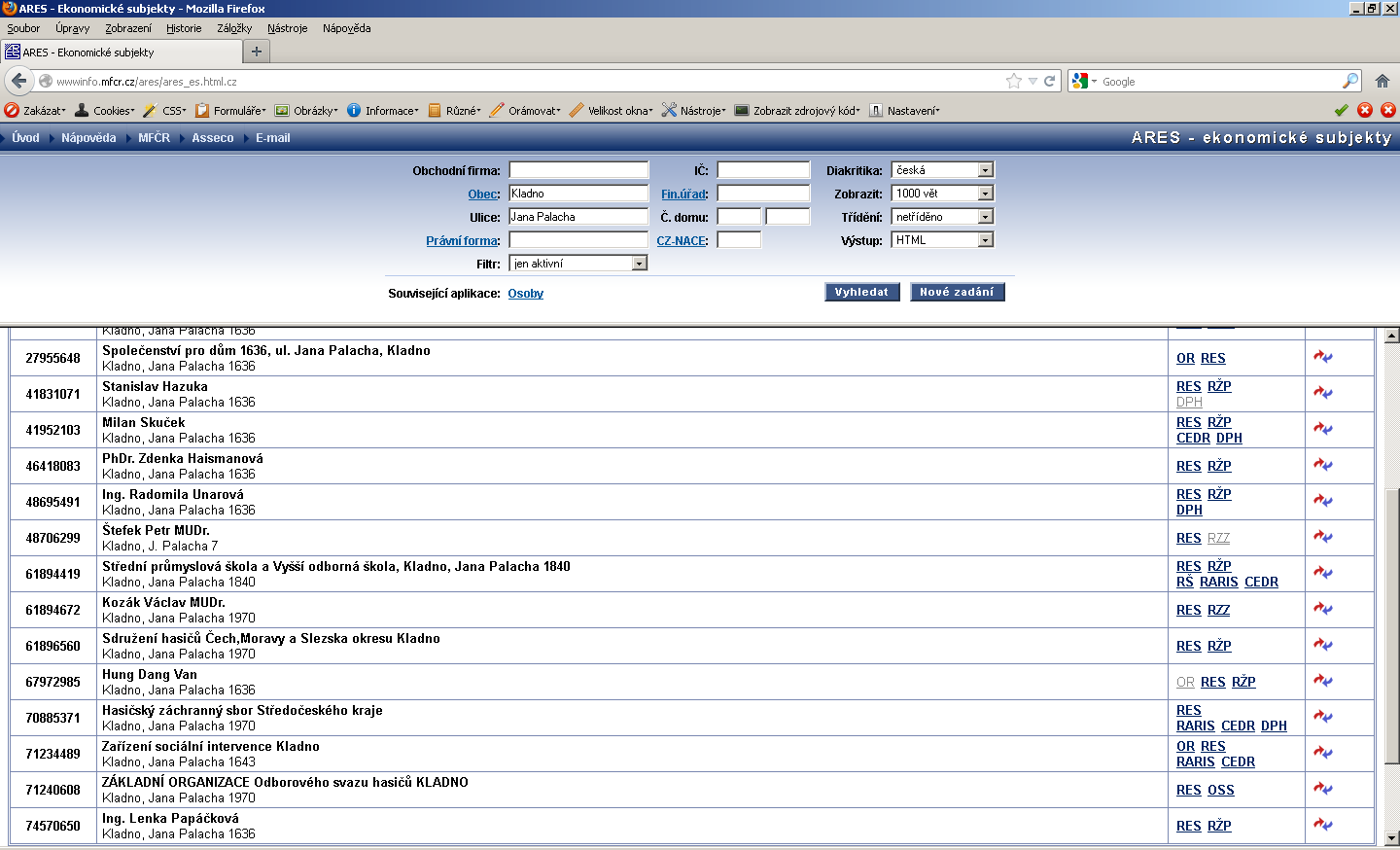Click the CZ-NACE link
Screen dimensions: 1400x850
tap(682, 241)
